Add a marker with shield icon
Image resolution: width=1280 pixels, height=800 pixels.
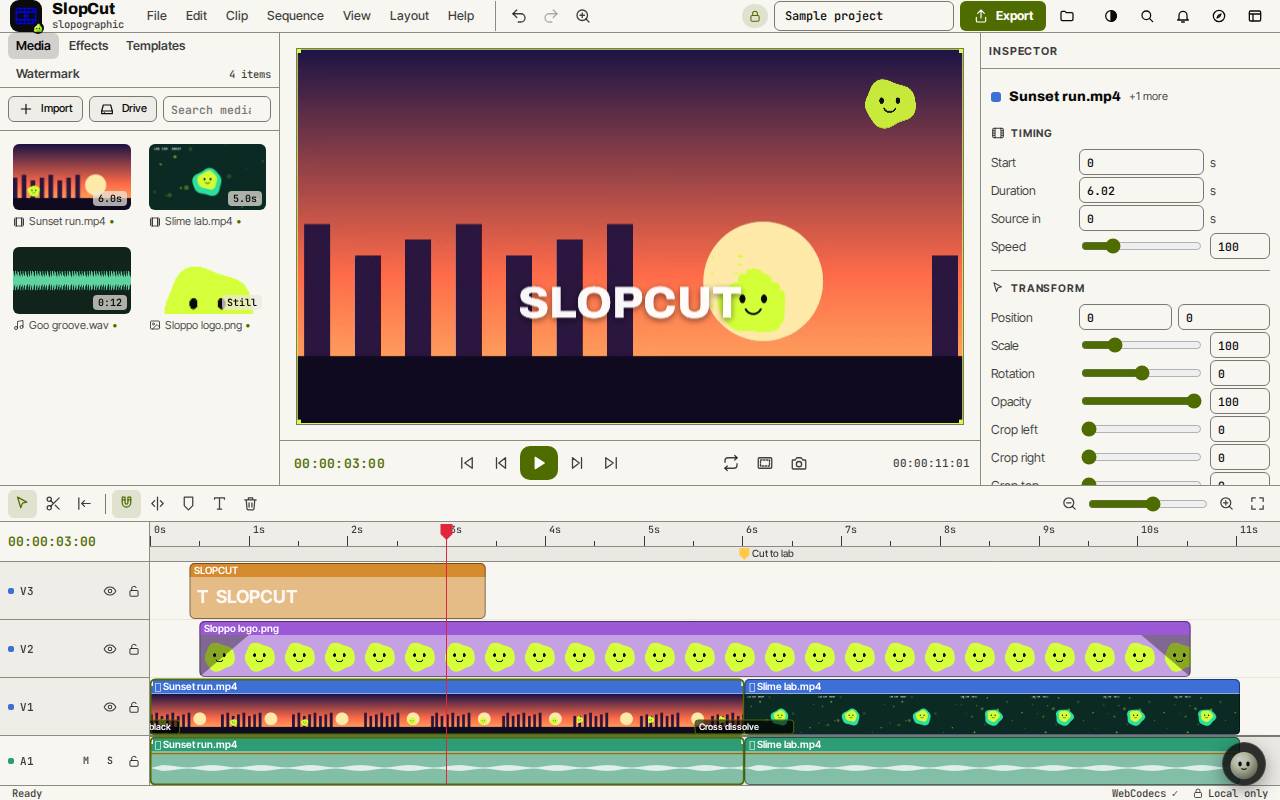click(188, 503)
